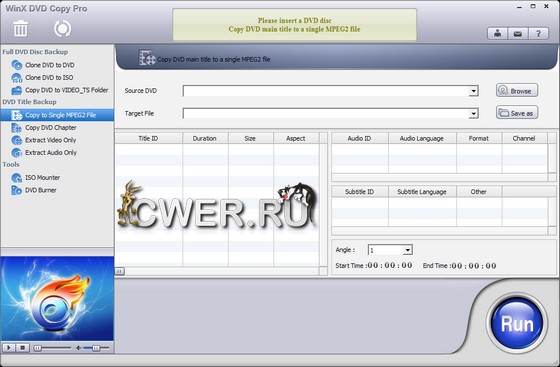The width and height of the screenshot is (560, 367).
Task: Select Extract Audio Only option
Action: point(51,152)
